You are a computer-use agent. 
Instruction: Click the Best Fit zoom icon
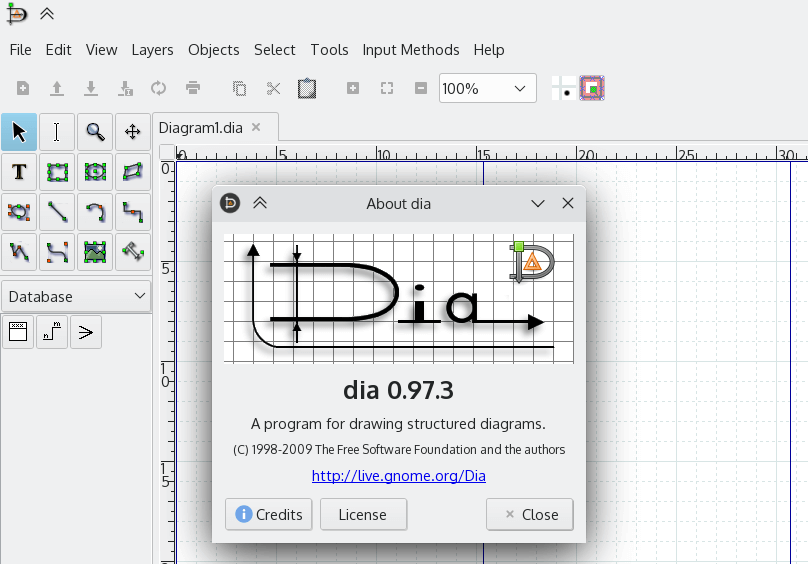coord(386,89)
